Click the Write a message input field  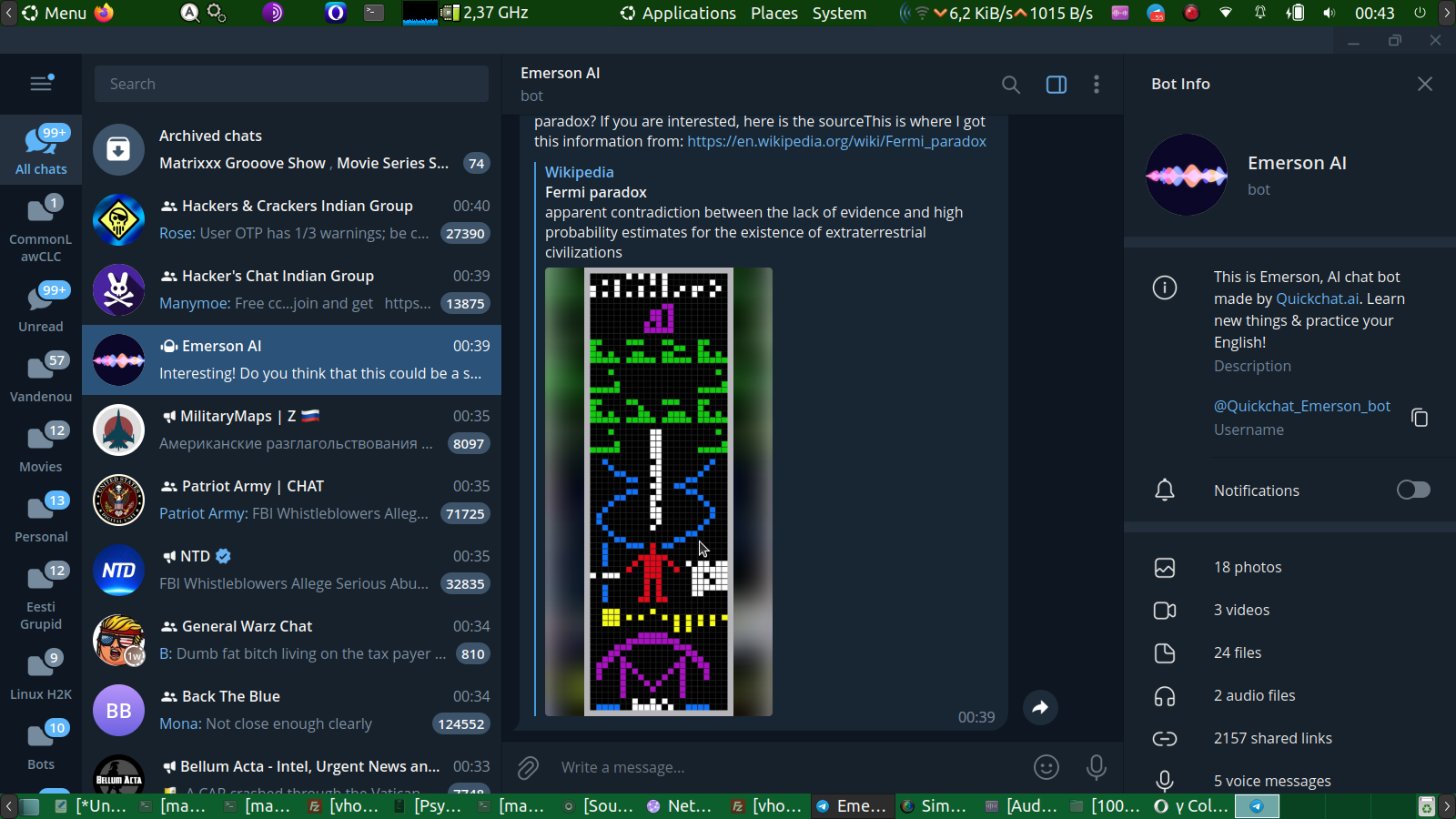coord(787,767)
